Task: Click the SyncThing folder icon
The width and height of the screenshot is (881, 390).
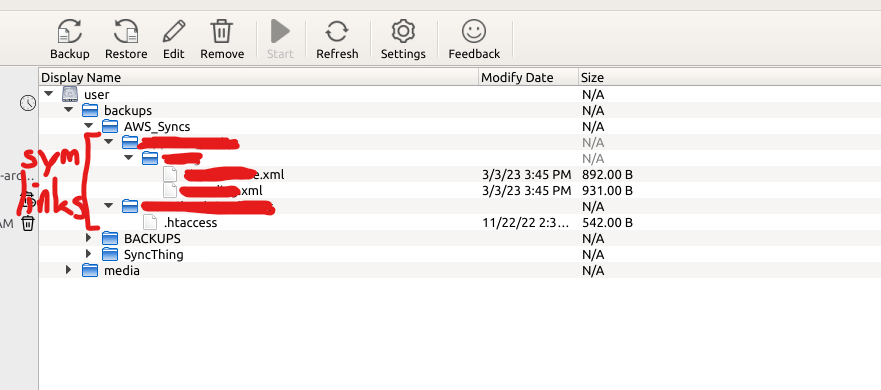Action: point(110,255)
